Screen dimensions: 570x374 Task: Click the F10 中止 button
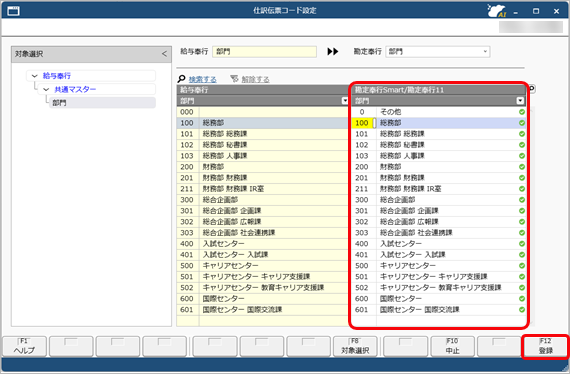453,346
